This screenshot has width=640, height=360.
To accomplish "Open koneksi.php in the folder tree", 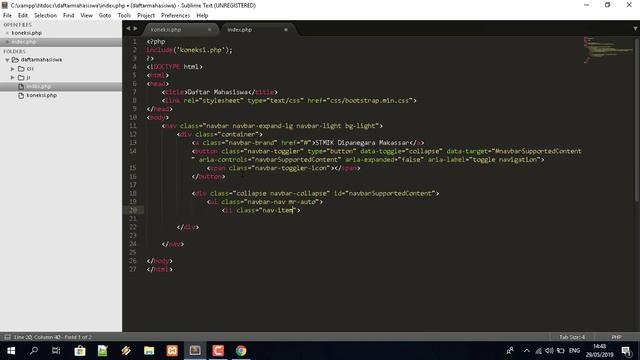I will 42,95.
